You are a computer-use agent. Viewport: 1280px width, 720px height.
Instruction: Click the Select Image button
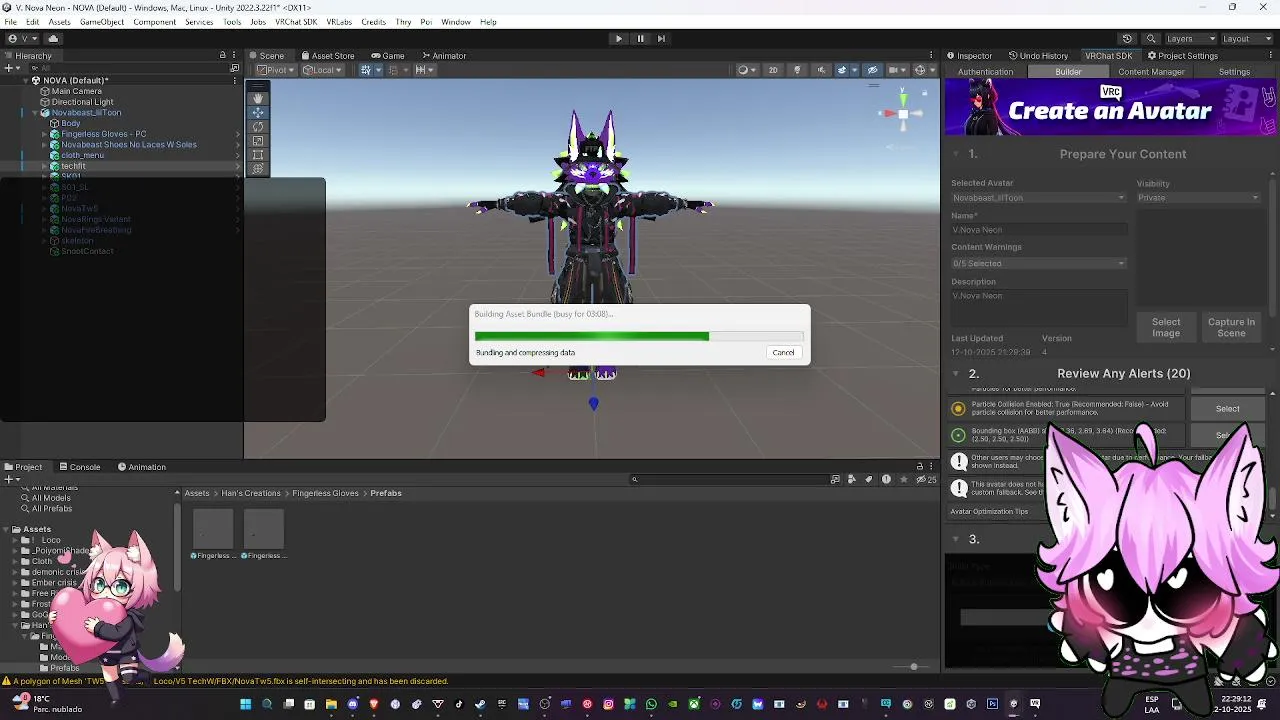coord(1166,327)
